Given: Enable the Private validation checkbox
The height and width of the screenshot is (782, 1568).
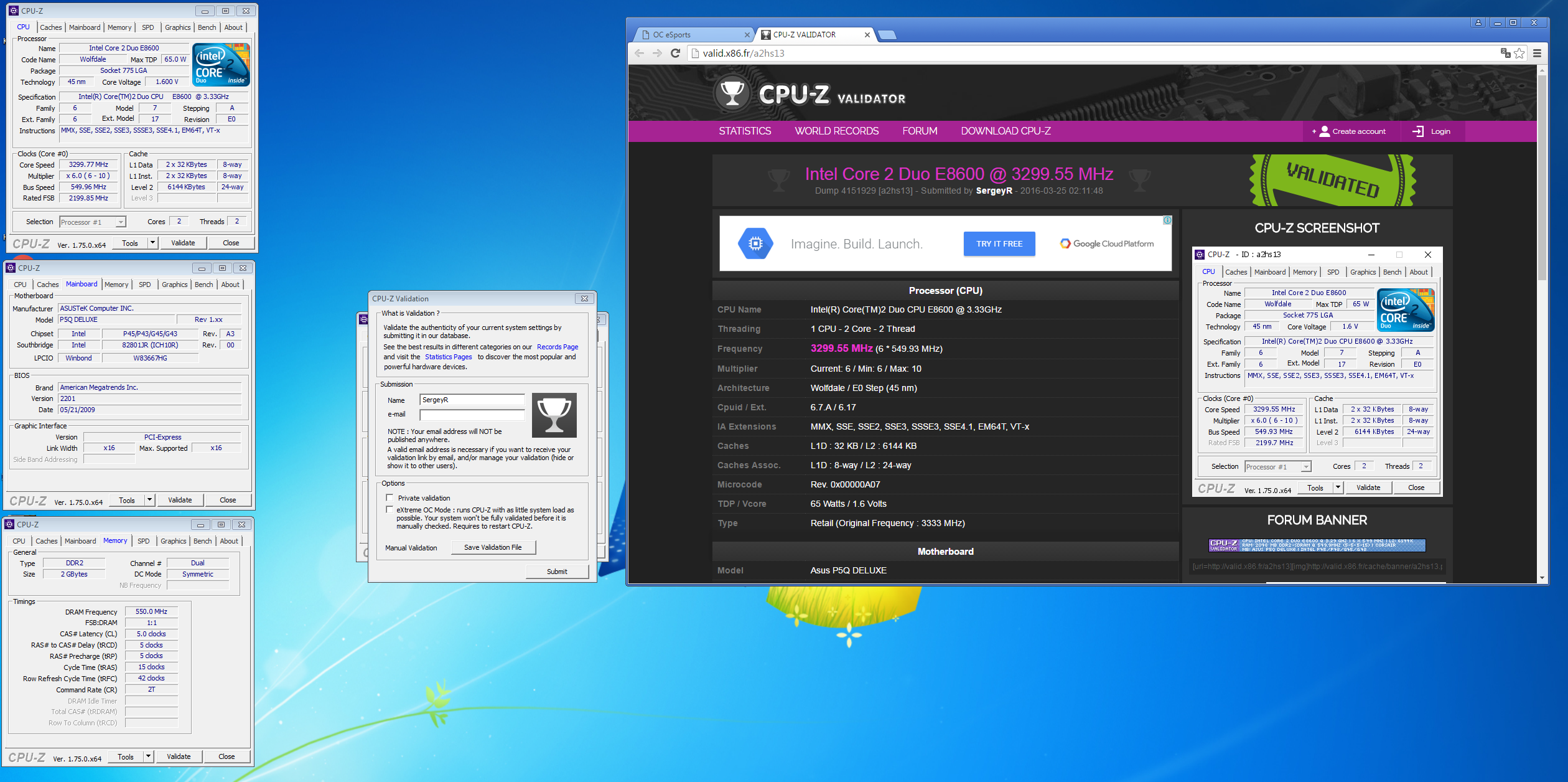Looking at the screenshot, I should 390,497.
